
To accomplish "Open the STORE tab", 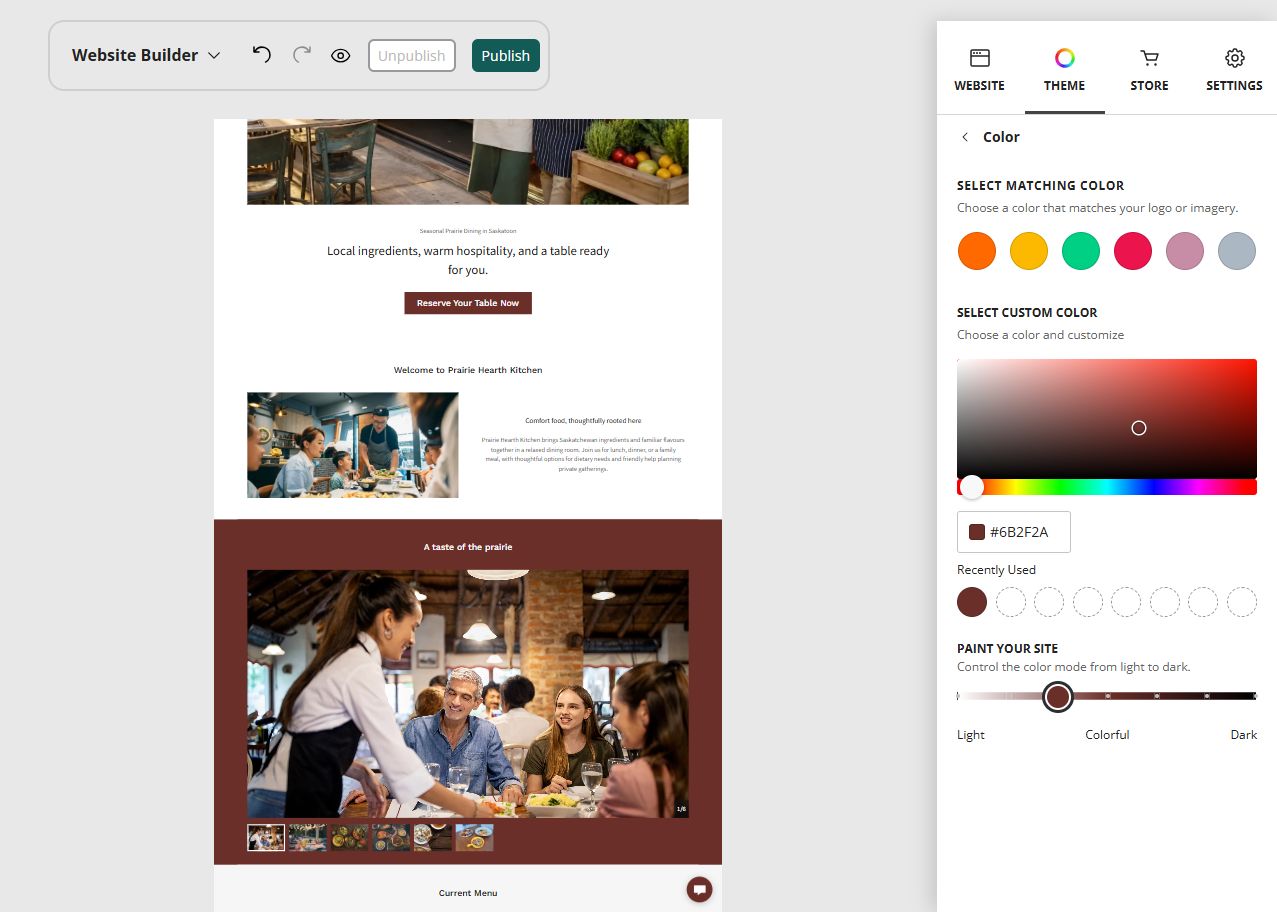I will tap(1150, 69).
